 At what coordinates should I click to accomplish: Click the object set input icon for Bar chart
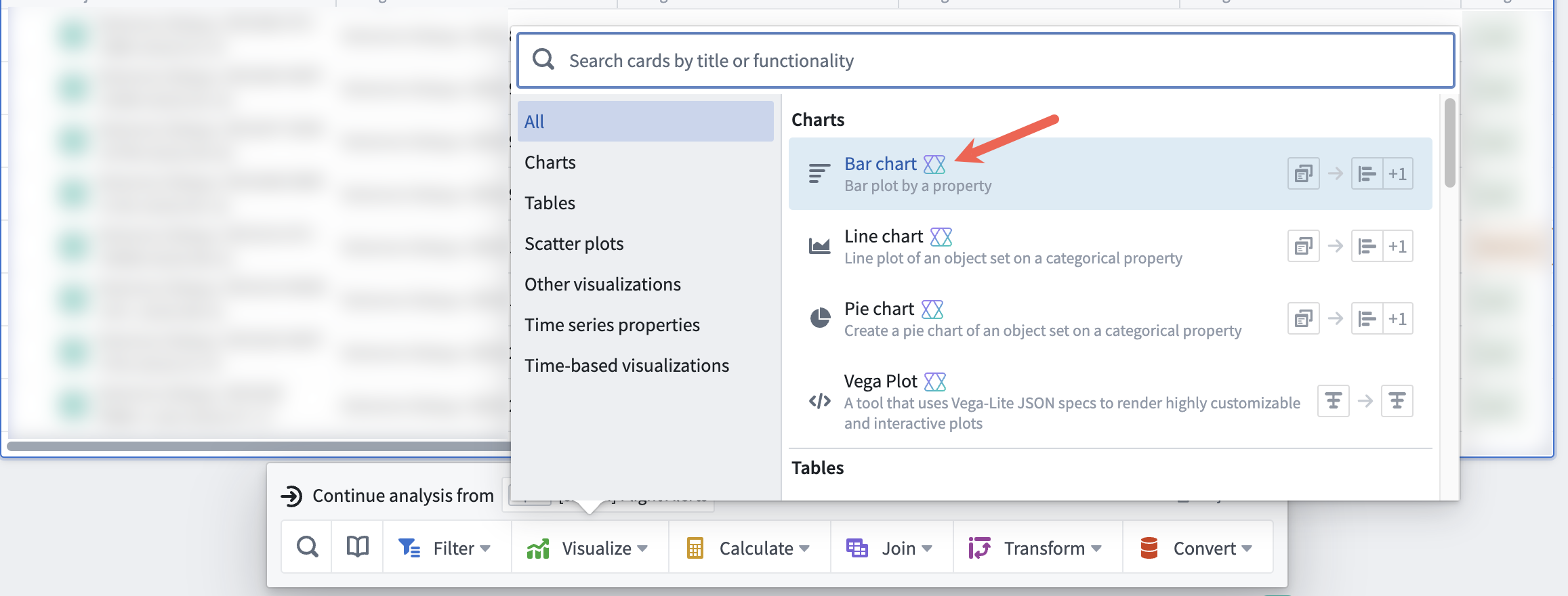click(1303, 174)
